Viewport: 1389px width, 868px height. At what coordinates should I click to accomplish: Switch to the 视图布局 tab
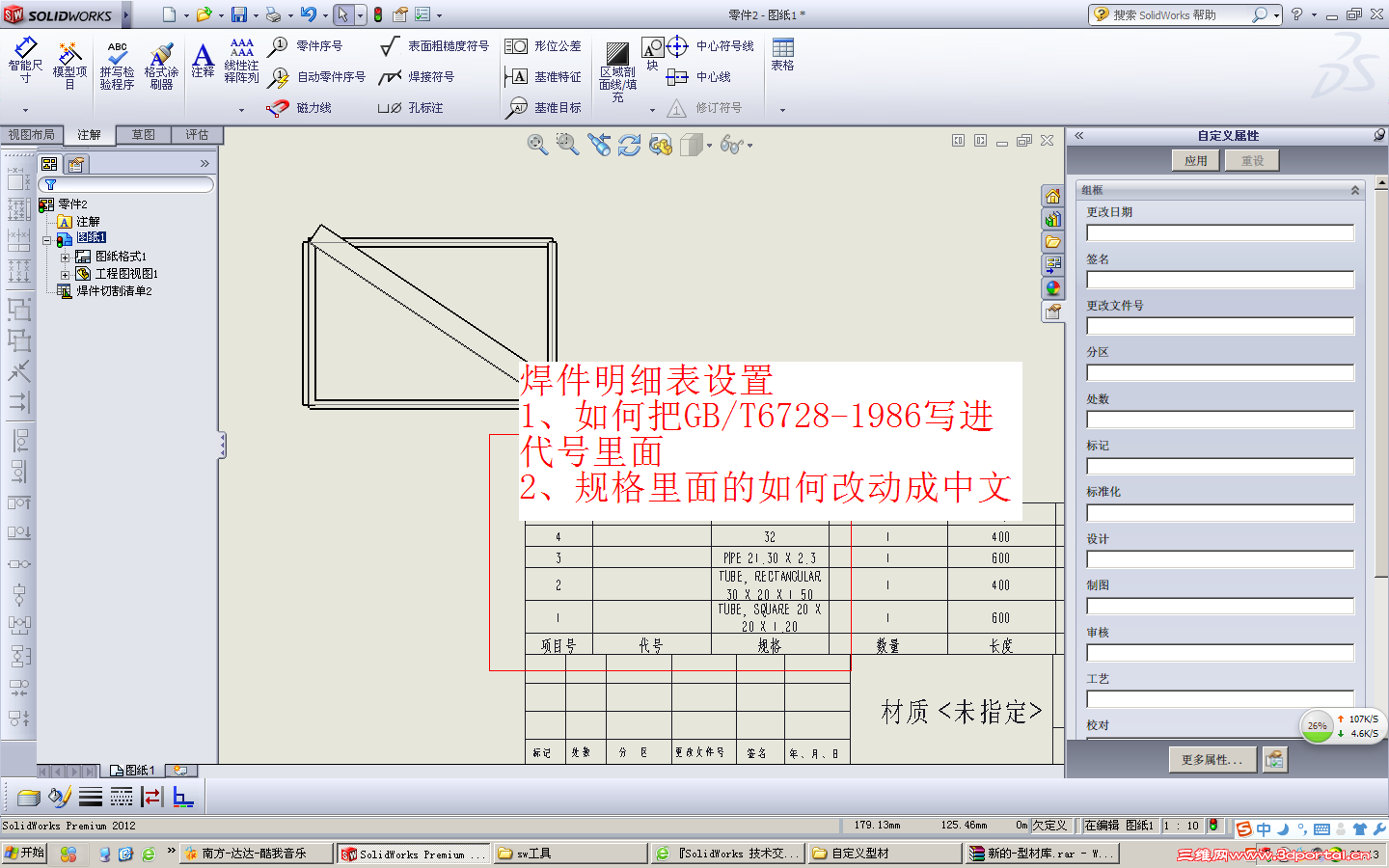(x=32, y=135)
